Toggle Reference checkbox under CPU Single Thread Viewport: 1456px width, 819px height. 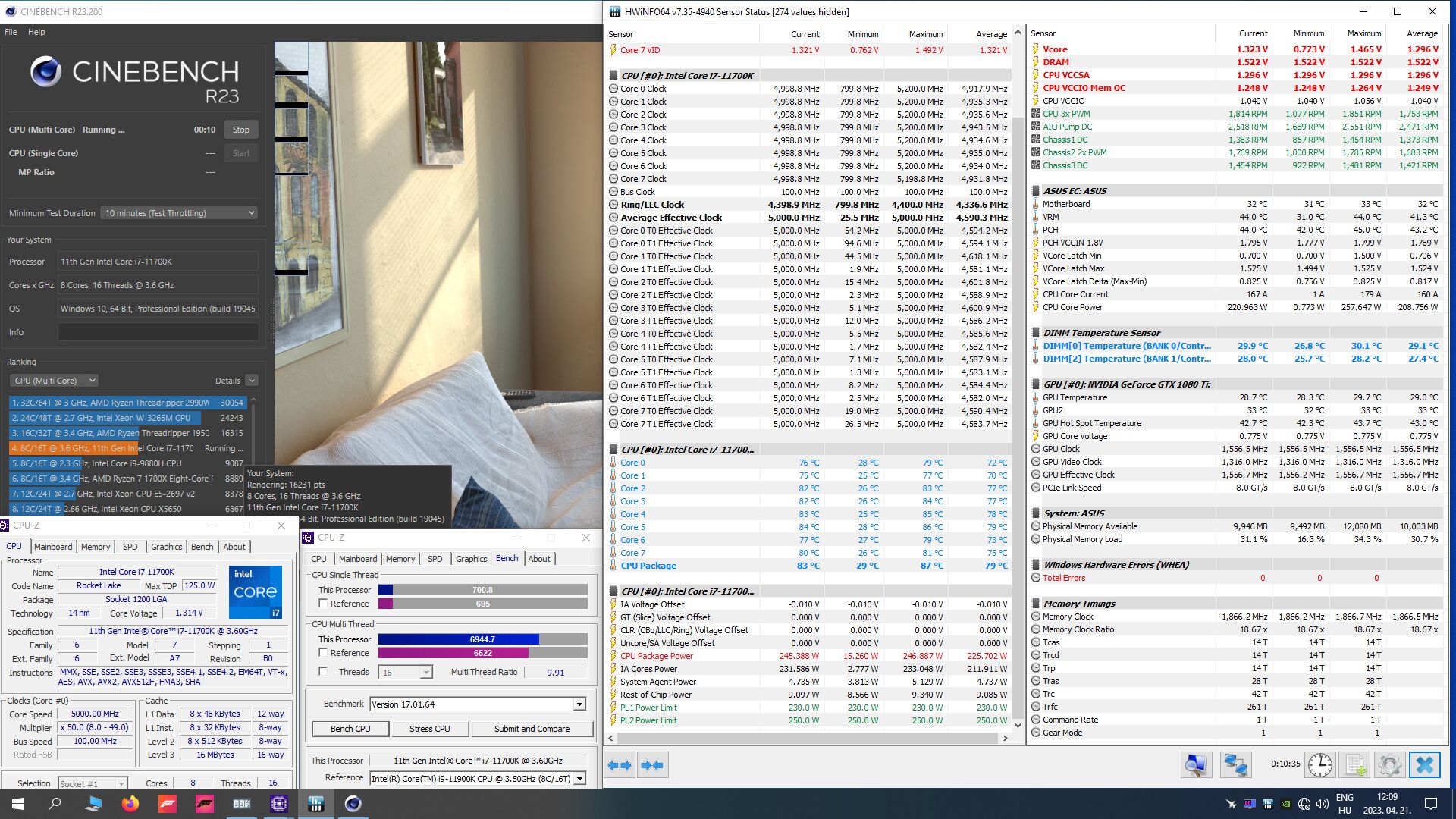(x=323, y=604)
